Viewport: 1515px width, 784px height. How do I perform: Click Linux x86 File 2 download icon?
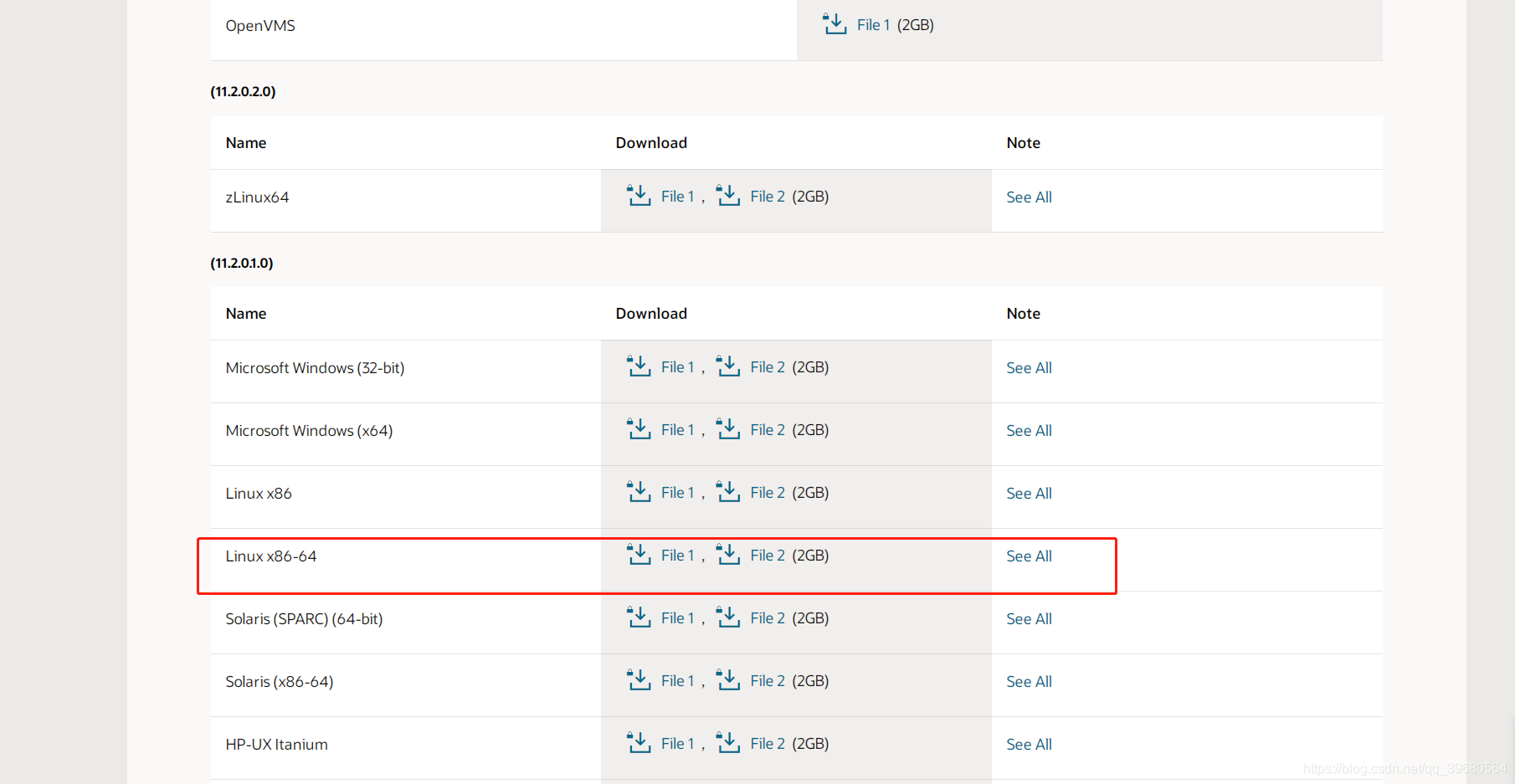[728, 491]
